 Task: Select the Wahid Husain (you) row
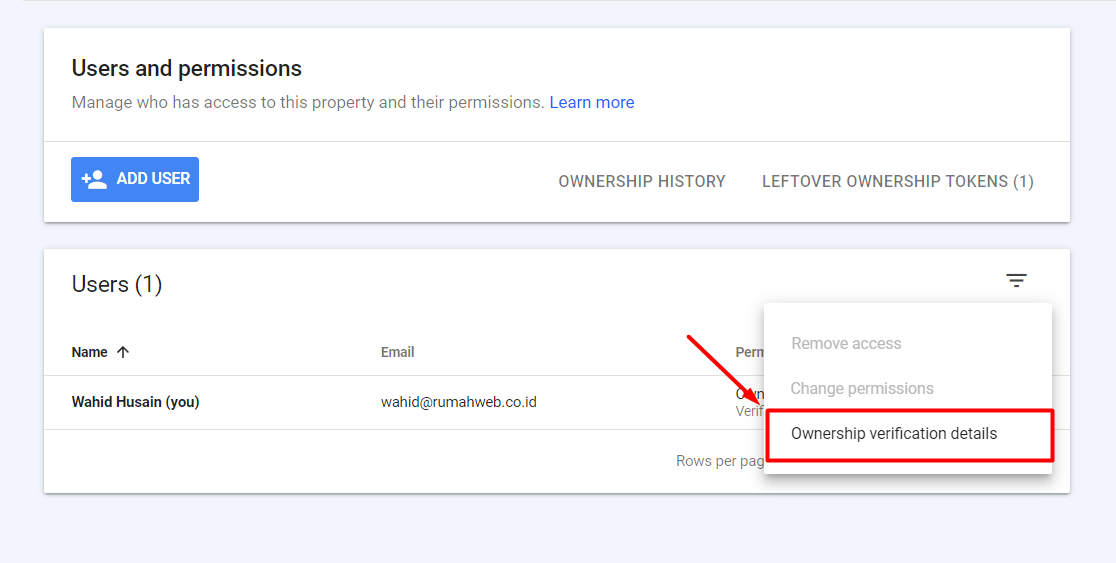[136, 402]
